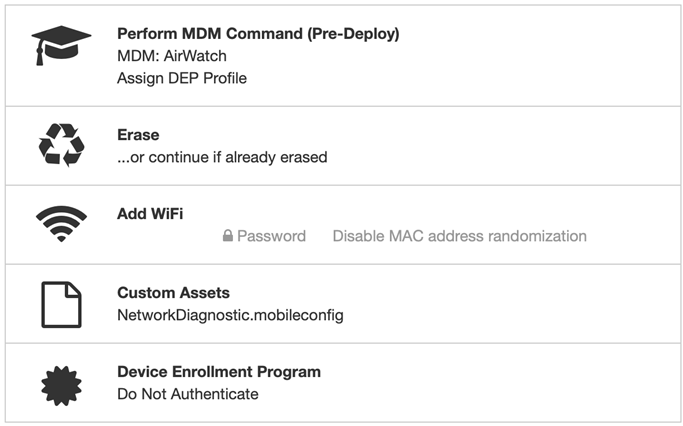Click the graduation cap MDM command icon
The image size is (683, 426).
click(x=61, y=46)
